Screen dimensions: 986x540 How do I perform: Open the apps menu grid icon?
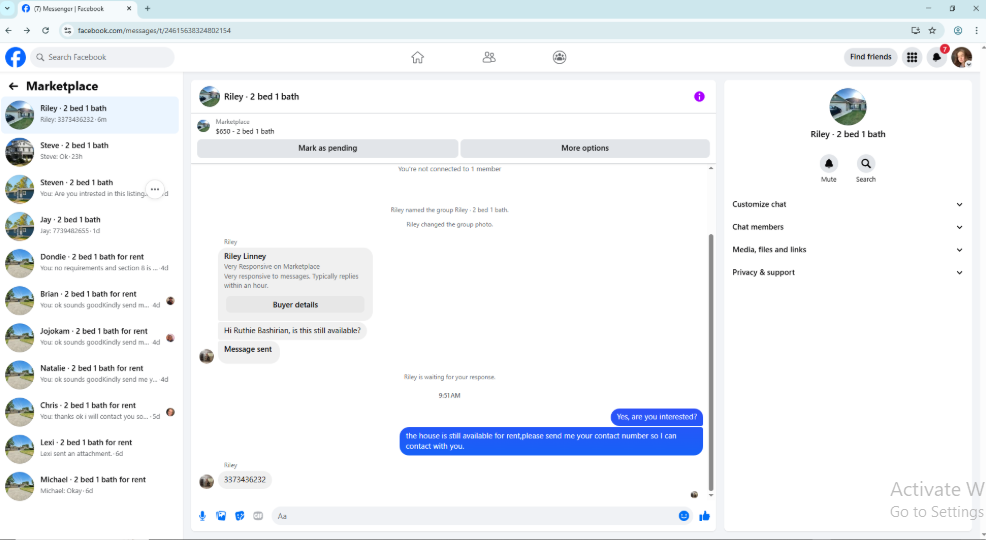click(x=912, y=57)
